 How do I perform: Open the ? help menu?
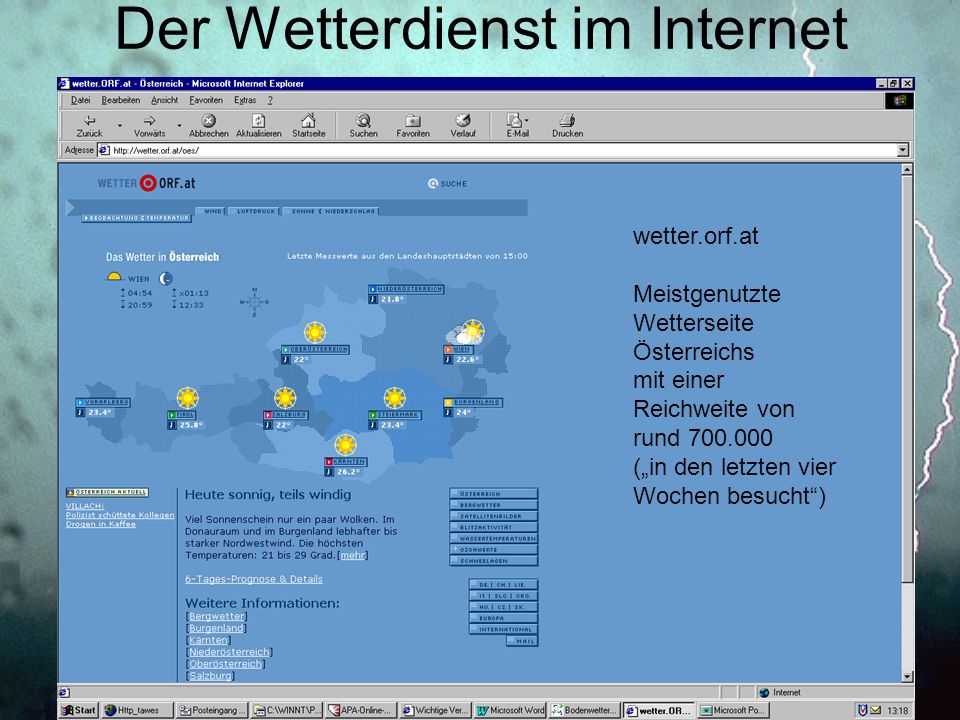coord(269,100)
